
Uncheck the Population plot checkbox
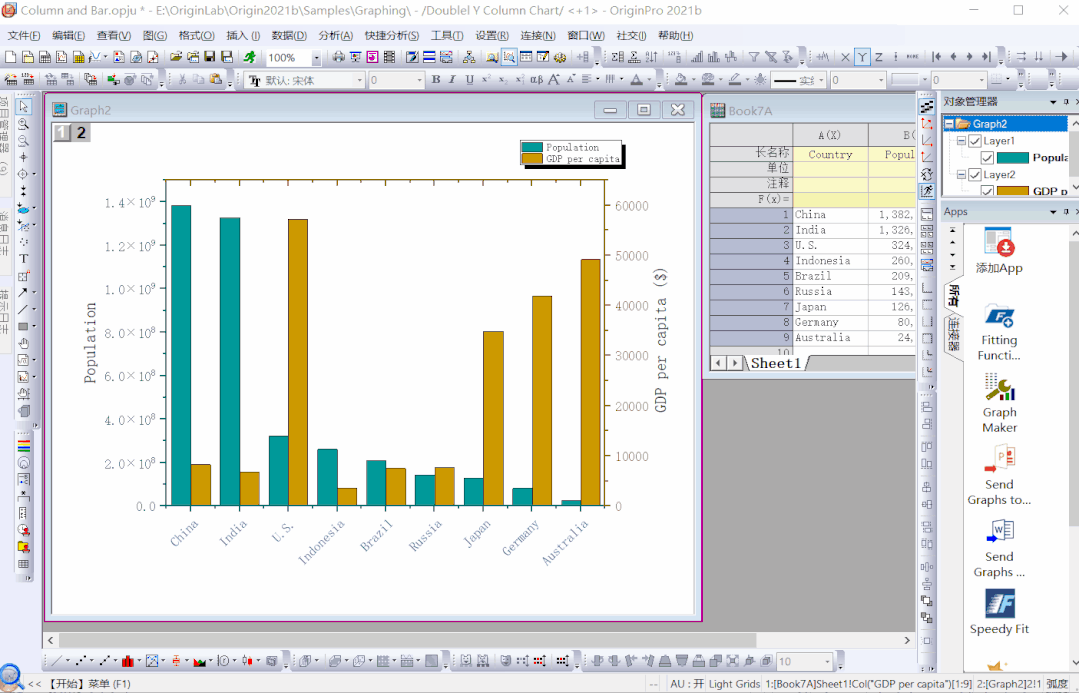[987, 158]
